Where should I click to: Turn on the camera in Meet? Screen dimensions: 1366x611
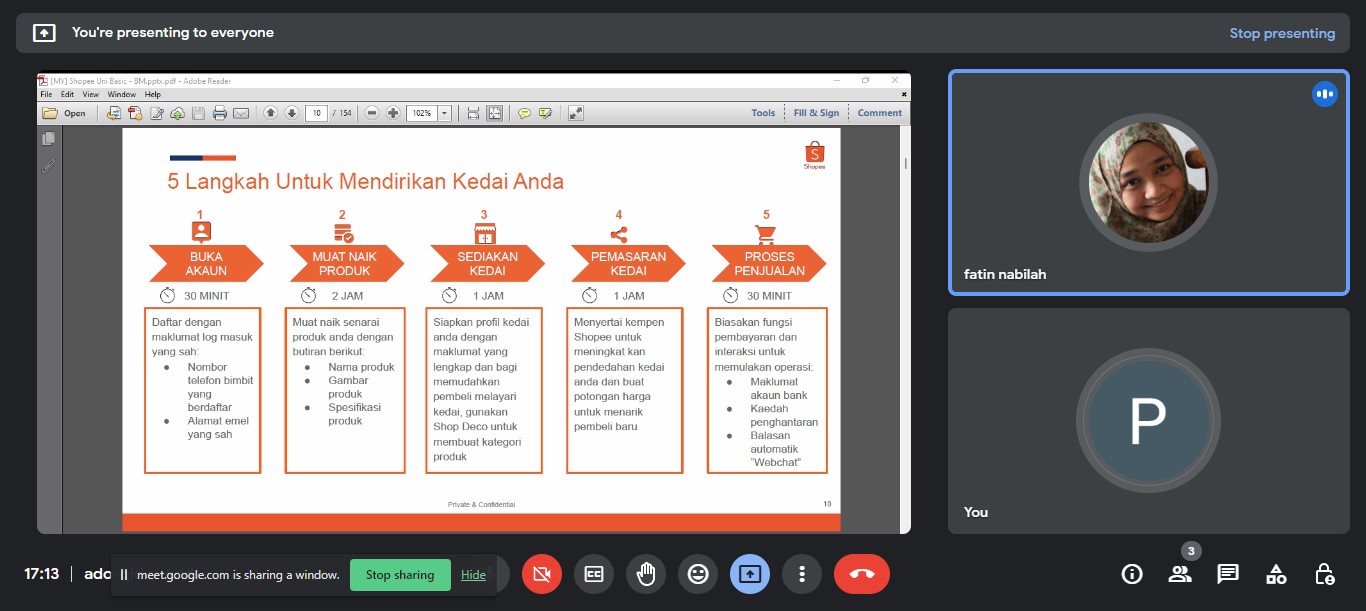(542, 574)
